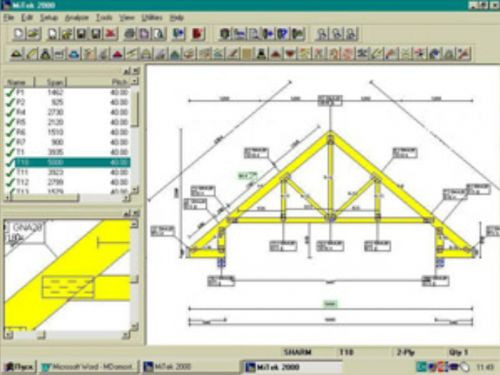Select the T11 truss row
This screenshot has height=375, width=500.
(x=67, y=172)
